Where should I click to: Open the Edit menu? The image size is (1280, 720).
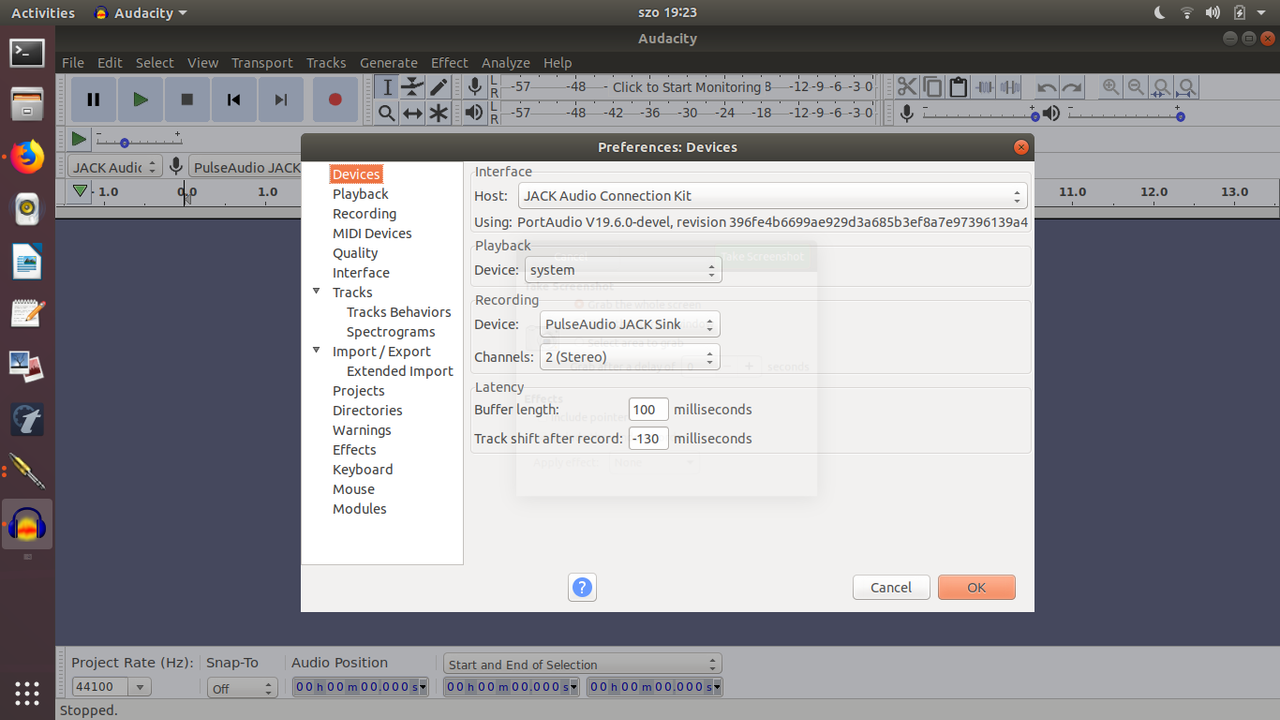(x=110, y=62)
